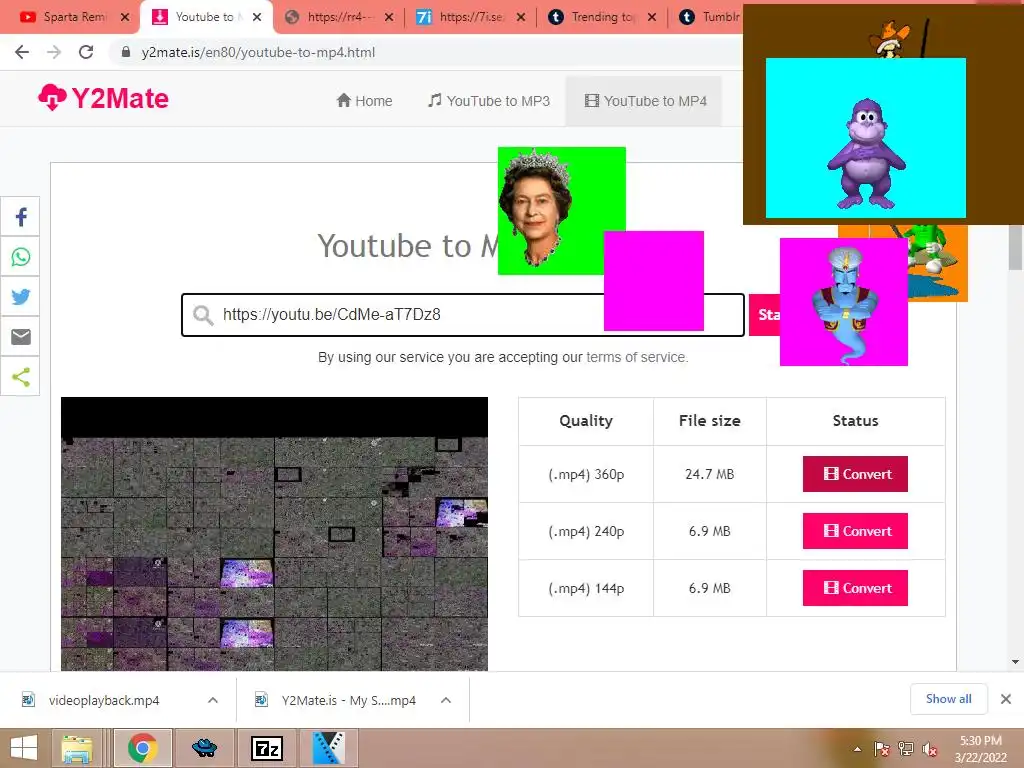
Task: Open 7-Zip from taskbar
Action: 267,748
